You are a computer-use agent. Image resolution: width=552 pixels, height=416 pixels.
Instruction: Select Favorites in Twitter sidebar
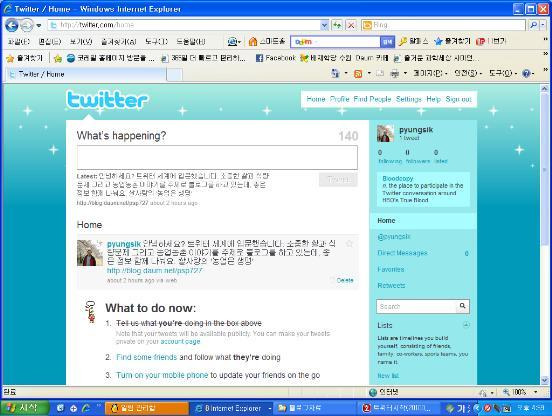click(390, 269)
